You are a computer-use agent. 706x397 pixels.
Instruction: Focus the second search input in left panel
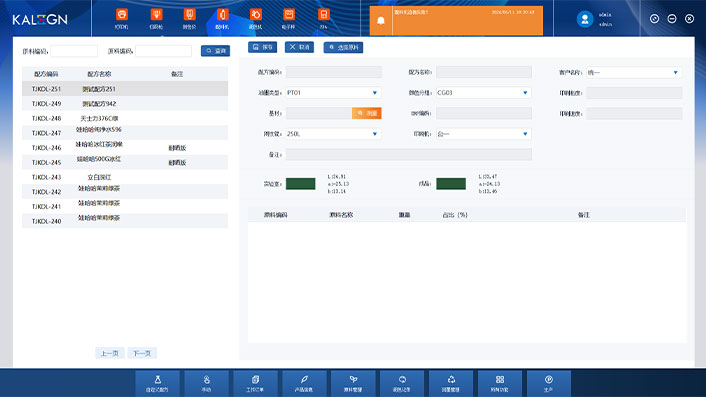coord(163,51)
